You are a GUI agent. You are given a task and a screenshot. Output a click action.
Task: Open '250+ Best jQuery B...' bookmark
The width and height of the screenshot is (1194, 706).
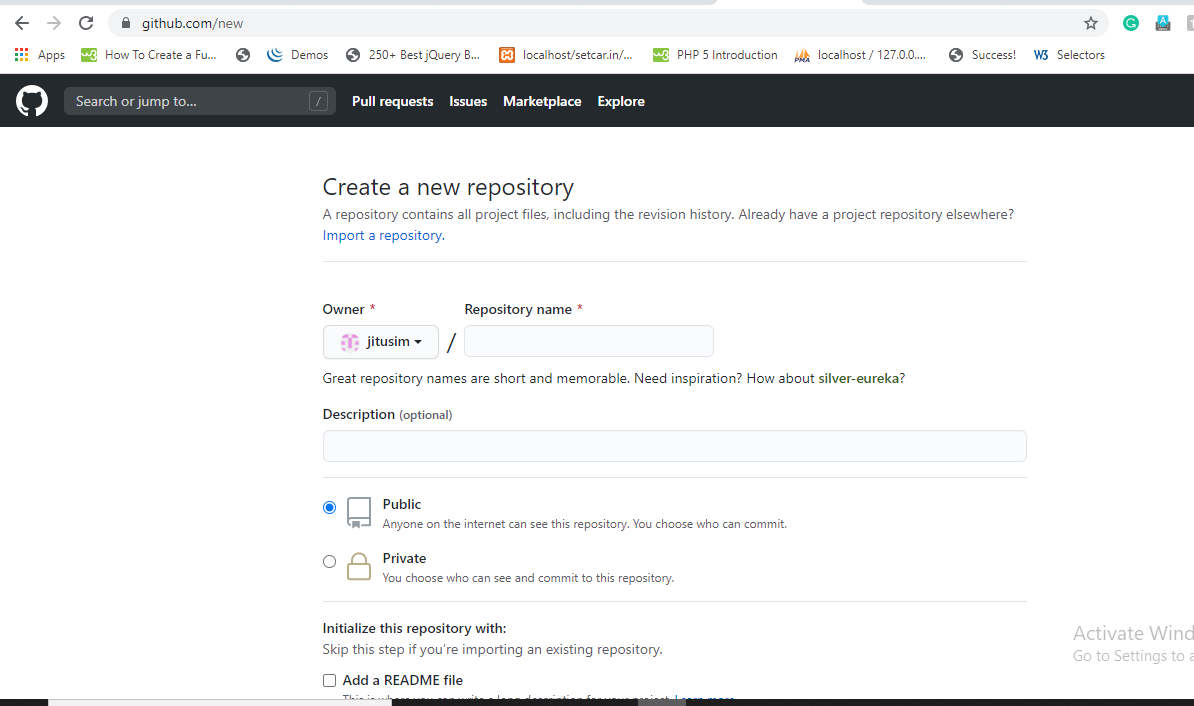413,55
